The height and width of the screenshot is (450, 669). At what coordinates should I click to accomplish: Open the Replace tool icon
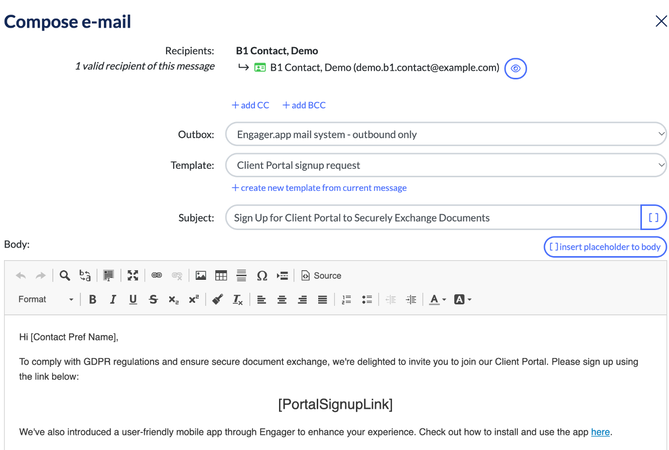click(x=85, y=276)
